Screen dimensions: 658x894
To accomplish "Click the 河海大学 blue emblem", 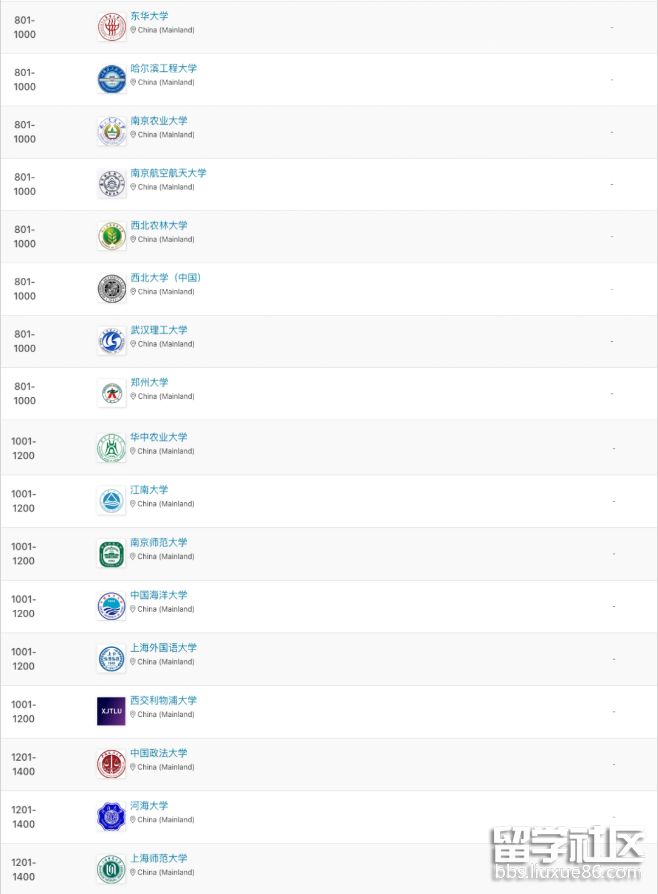I will pyautogui.click(x=112, y=817).
